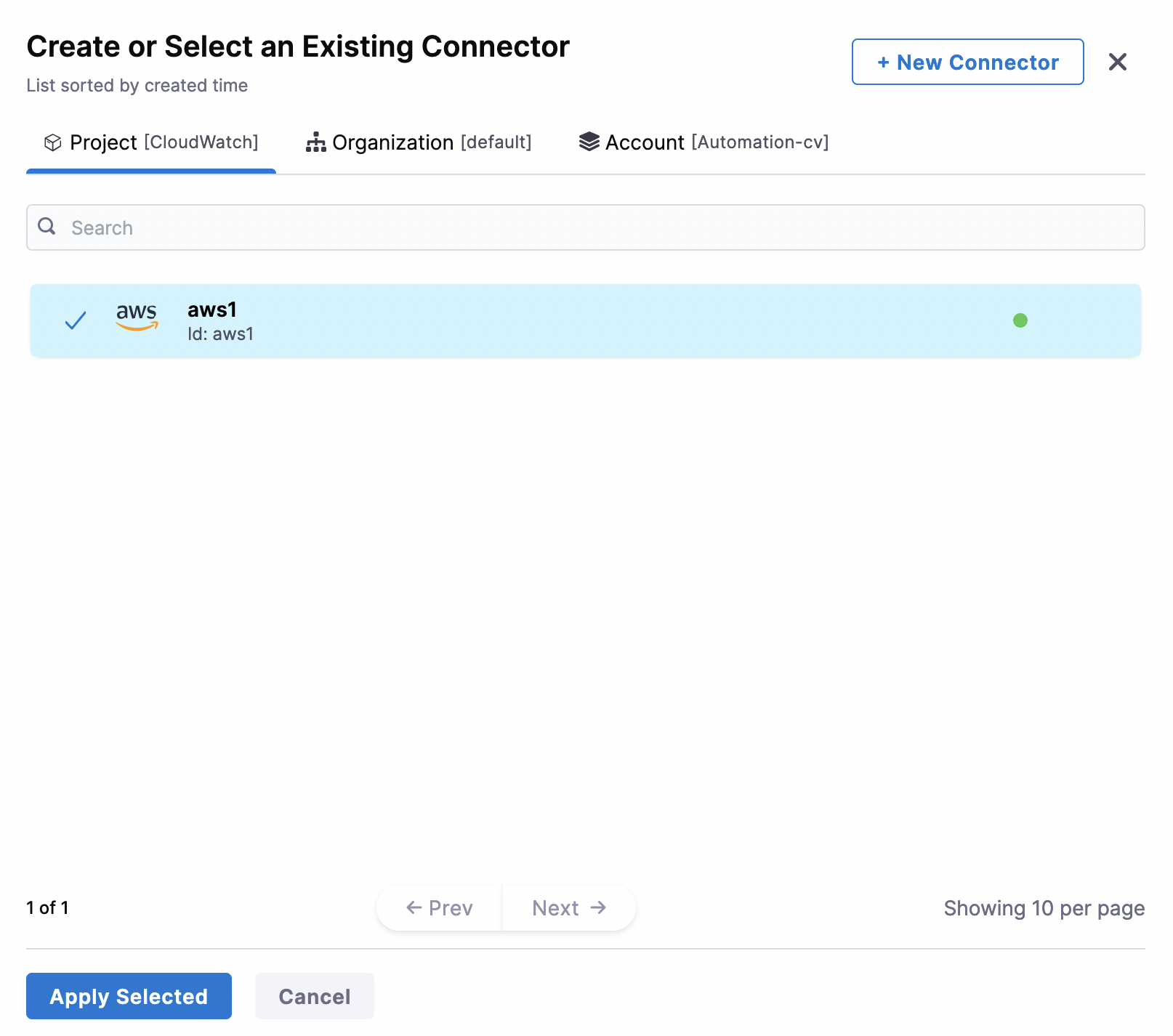Go to the Prev page
1173x1036 pixels.
(x=440, y=908)
